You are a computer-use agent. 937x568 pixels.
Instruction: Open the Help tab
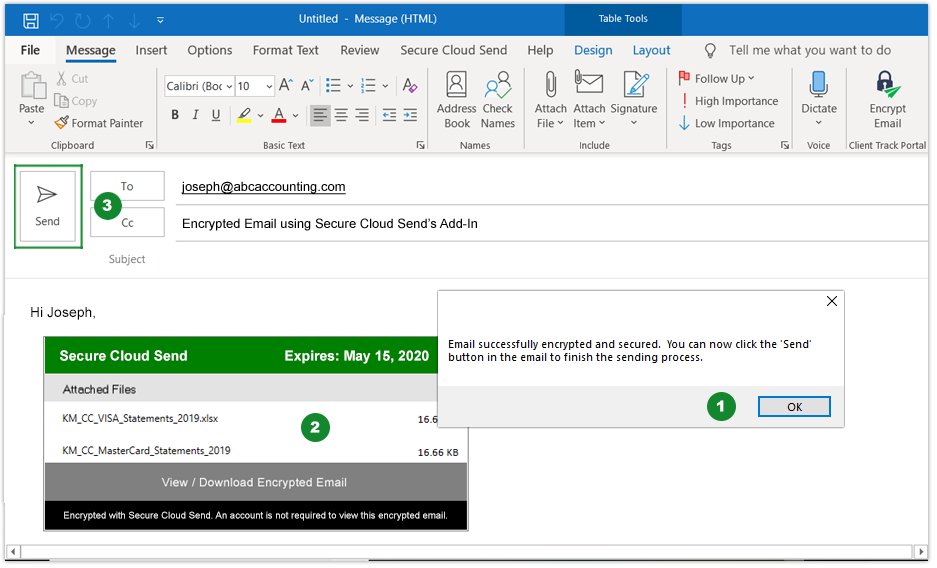(540, 50)
